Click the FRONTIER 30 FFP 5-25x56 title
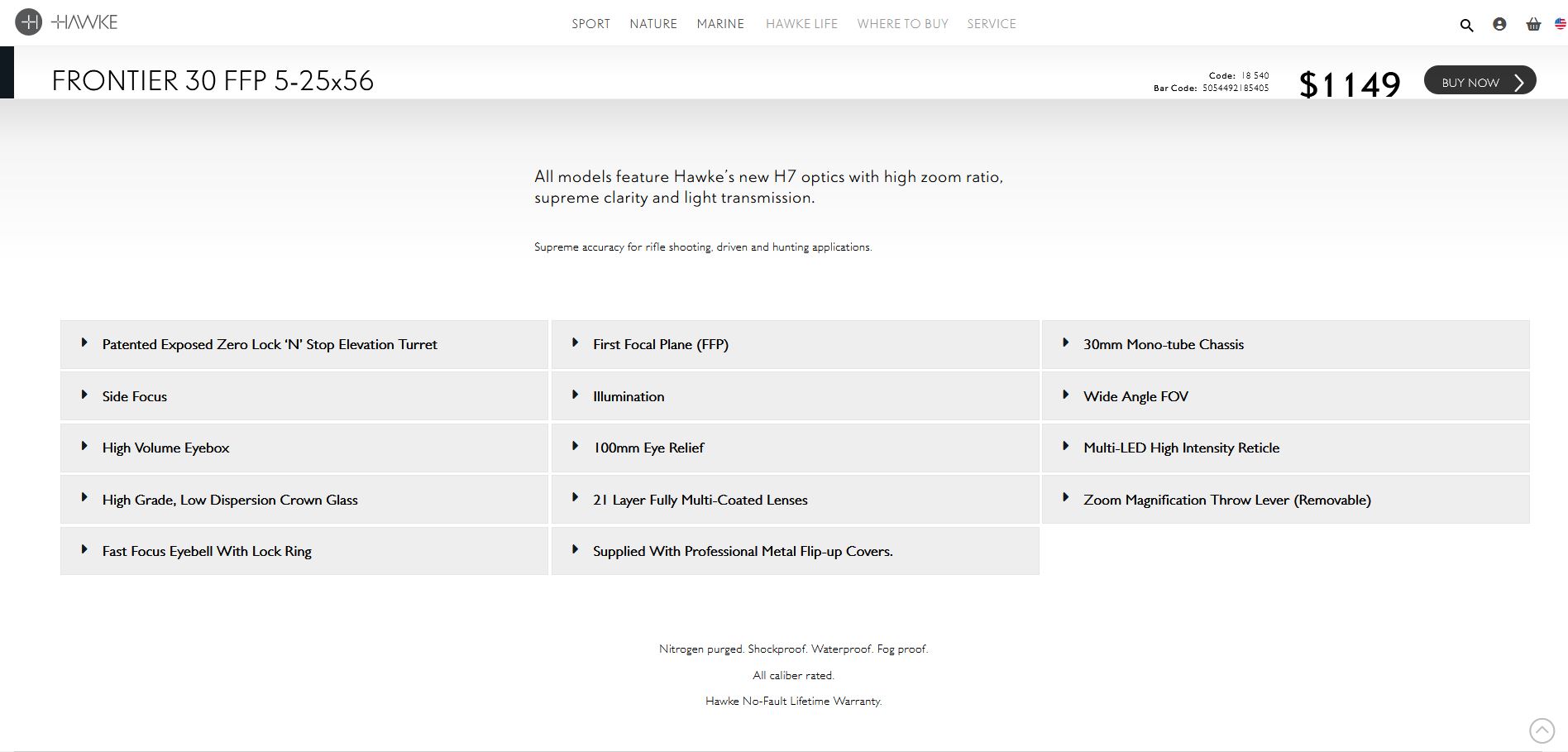1568x752 pixels. (213, 81)
